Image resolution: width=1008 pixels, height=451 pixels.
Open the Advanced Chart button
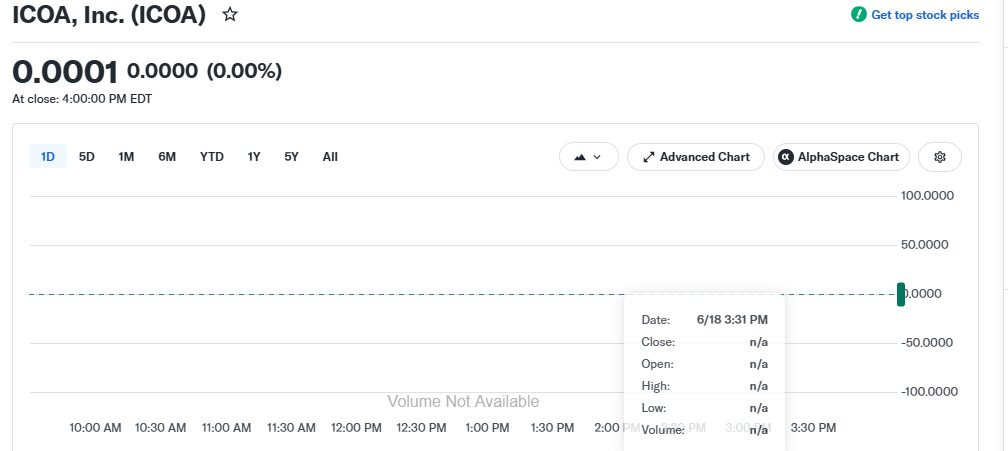[696, 157]
